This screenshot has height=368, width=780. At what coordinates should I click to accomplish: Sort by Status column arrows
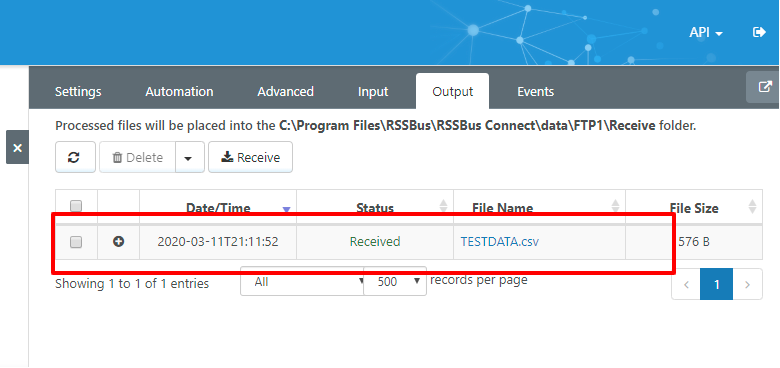pyautogui.click(x=443, y=206)
